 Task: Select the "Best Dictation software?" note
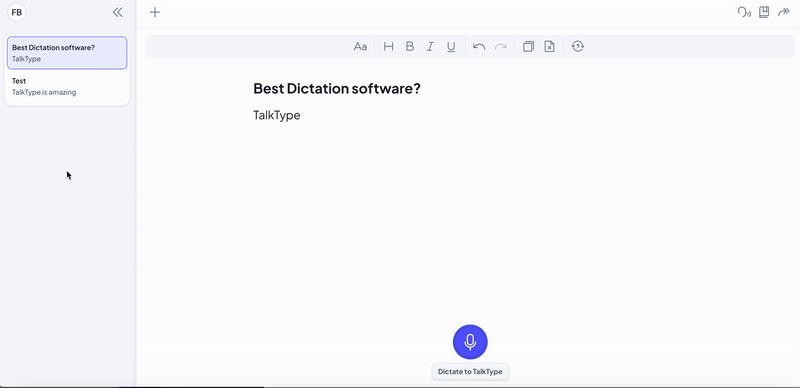point(67,53)
